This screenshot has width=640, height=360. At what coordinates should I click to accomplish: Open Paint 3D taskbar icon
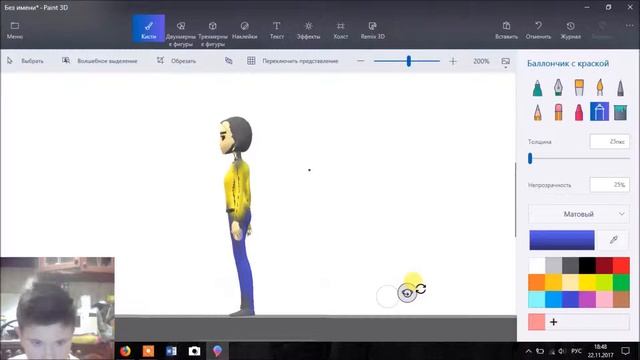pyautogui.click(x=217, y=351)
